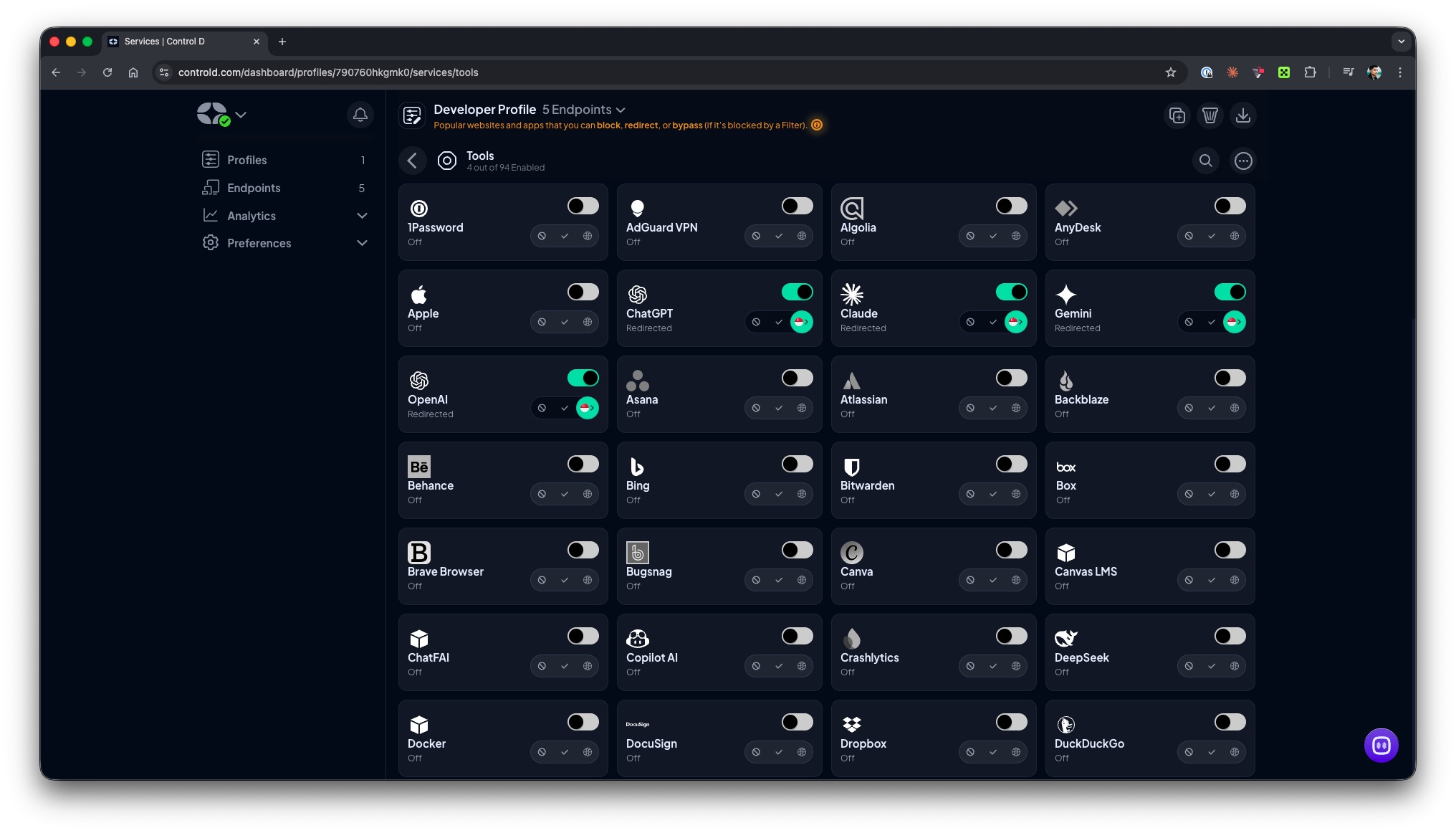Turn off the Claude toggle
The image size is (1456, 833).
[1012, 292]
